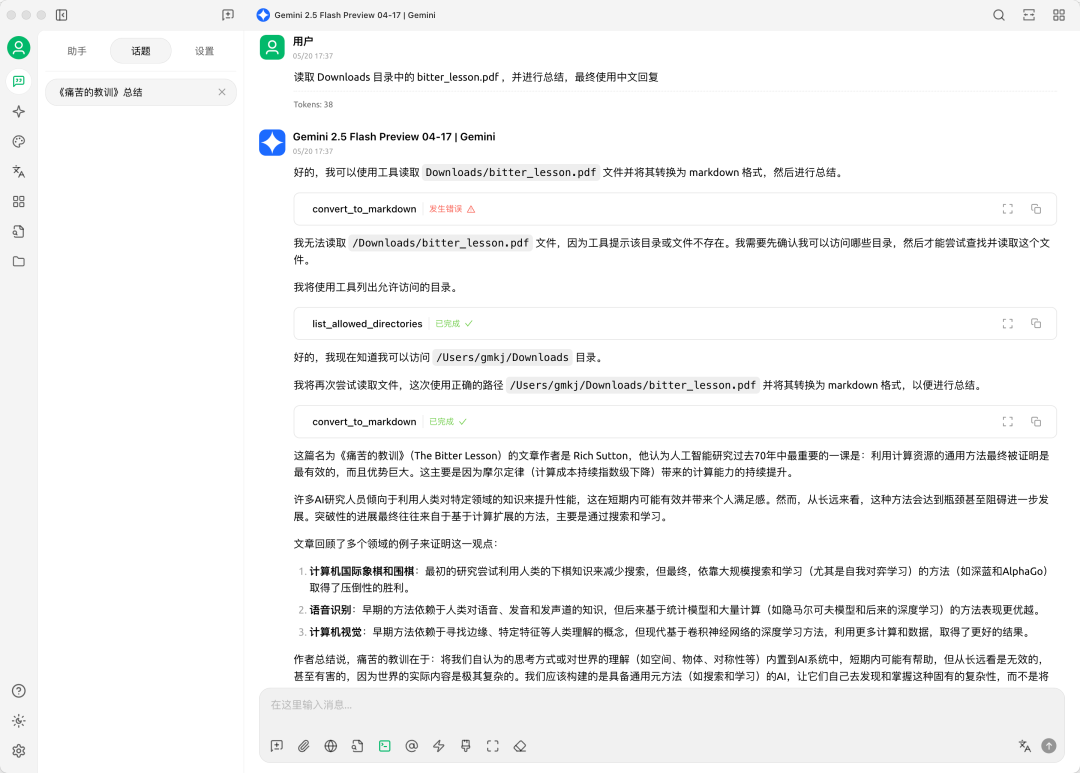Open the 设置 tab
Image resolution: width=1080 pixels, height=773 pixels.
(204, 50)
